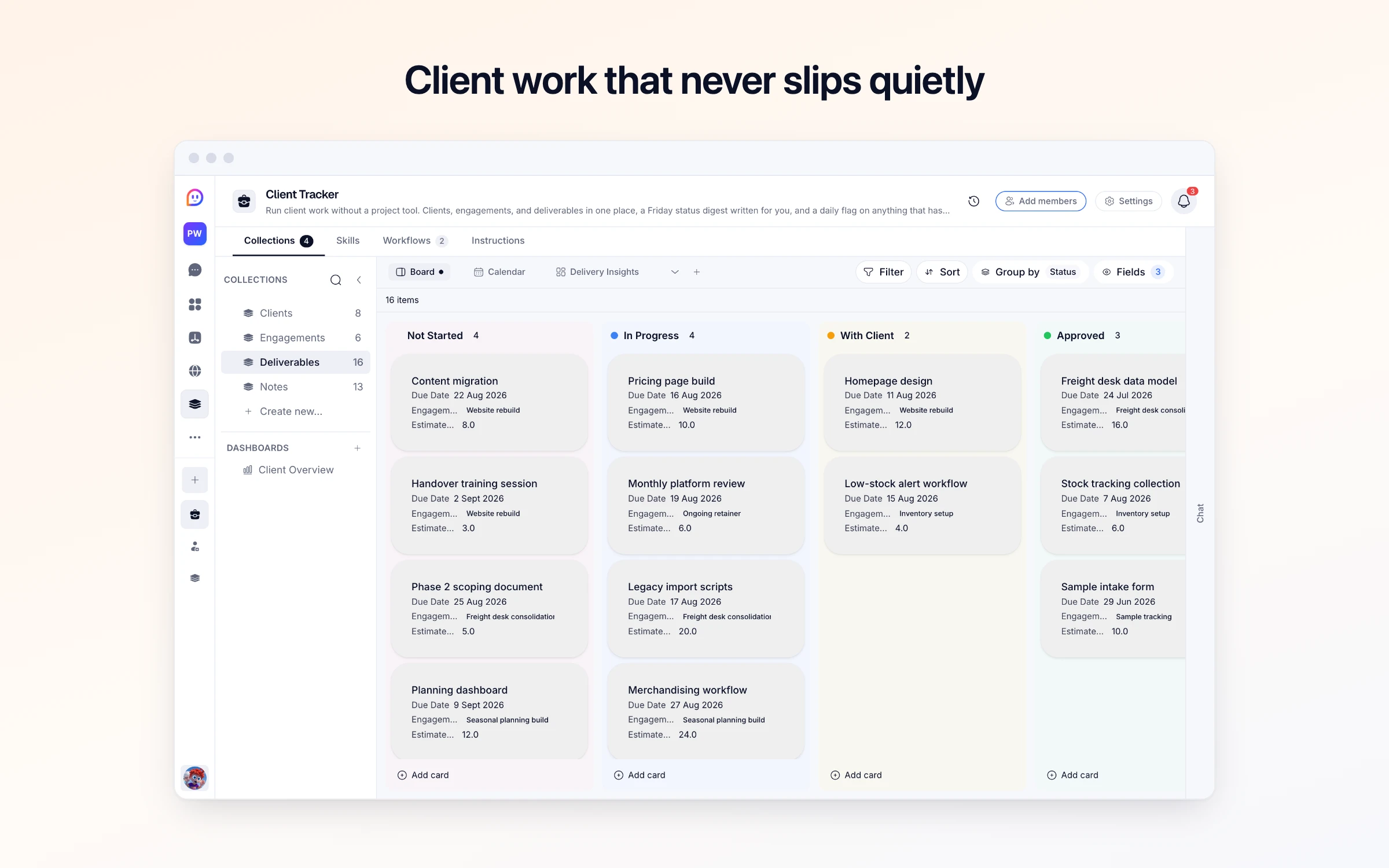This screenshot has height=868, width=1389.
Task: Switch to the Calendar view
Action: click(x=499, y=272)
